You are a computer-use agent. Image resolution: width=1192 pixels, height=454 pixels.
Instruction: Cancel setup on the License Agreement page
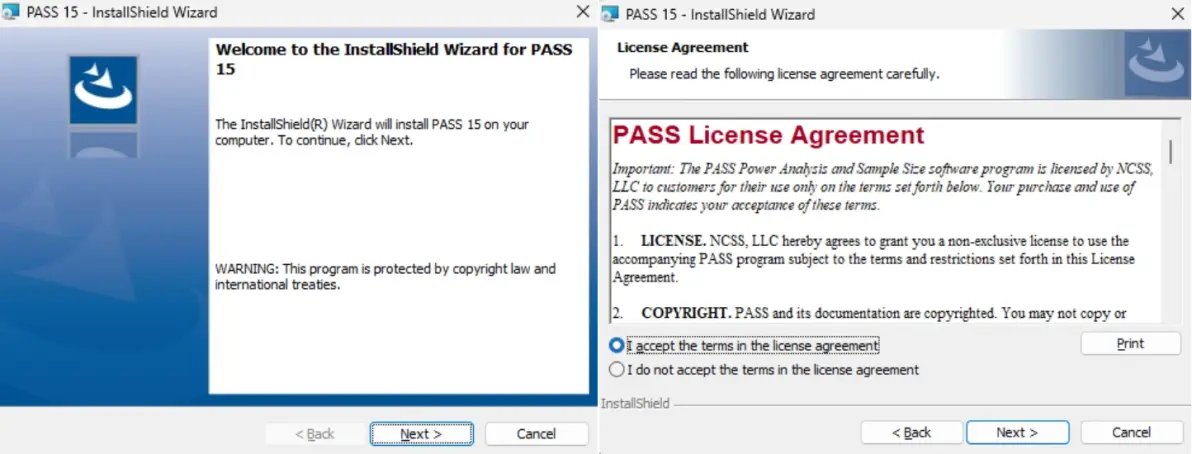coord(1131,433)
